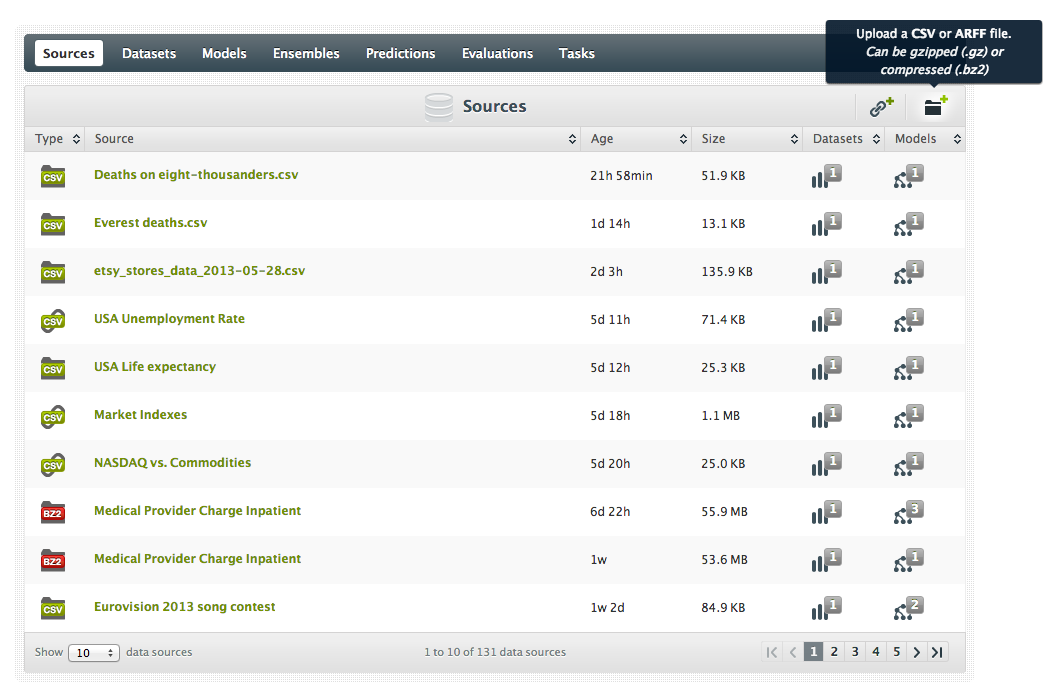Open the Ensembles tab
This screenshot has height=694, width=1061.
click(306, 53)
